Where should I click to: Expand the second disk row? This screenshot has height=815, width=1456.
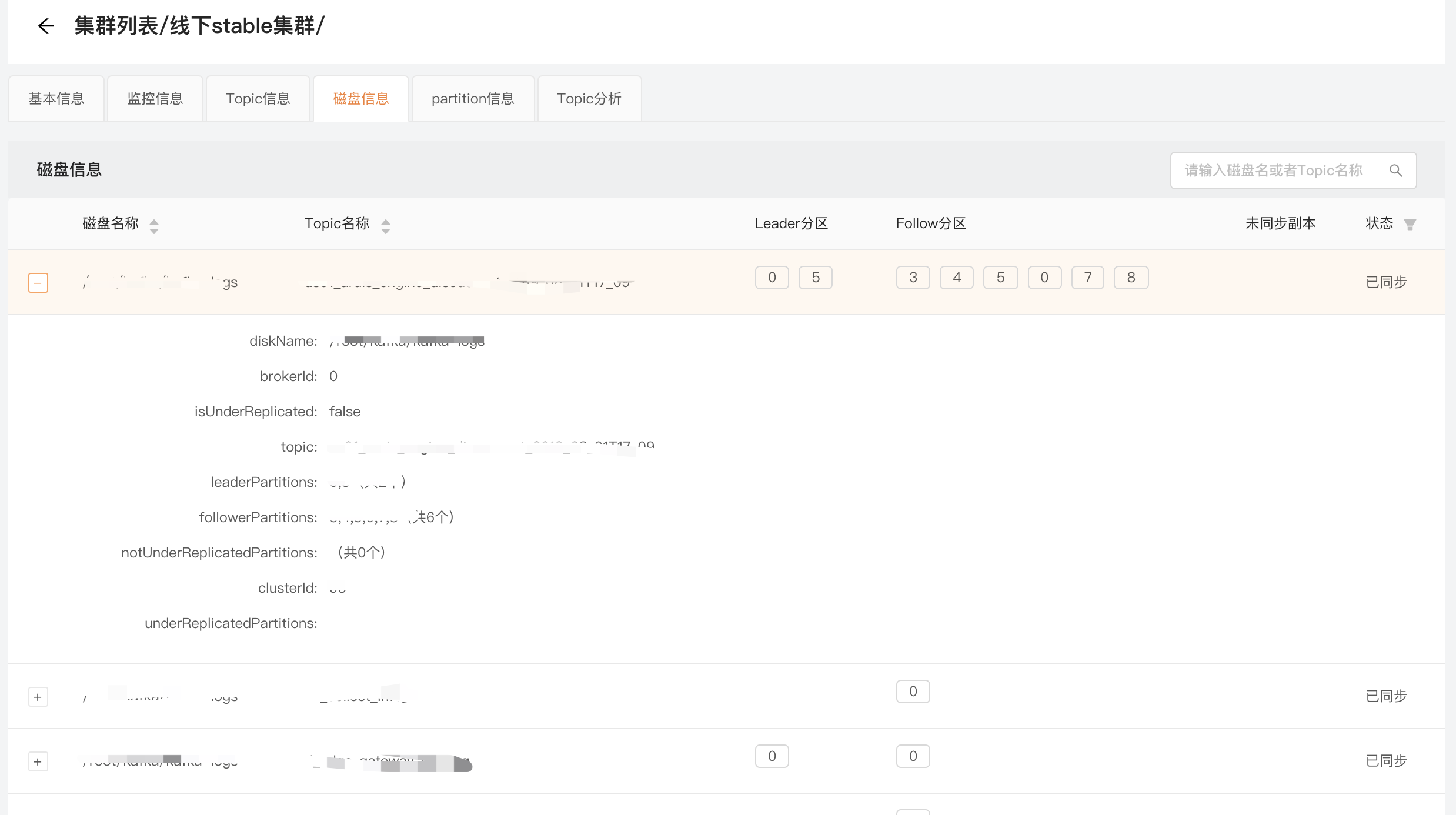point(38,697)
